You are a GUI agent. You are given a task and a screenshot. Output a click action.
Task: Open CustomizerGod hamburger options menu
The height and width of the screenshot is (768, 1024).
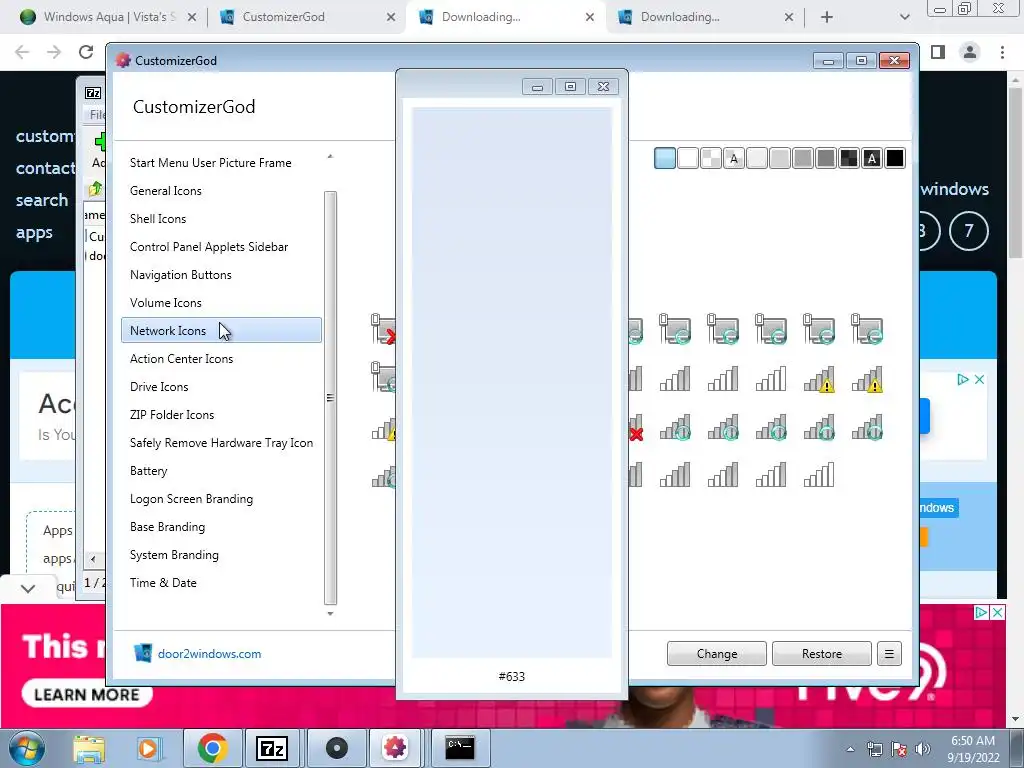889,654
